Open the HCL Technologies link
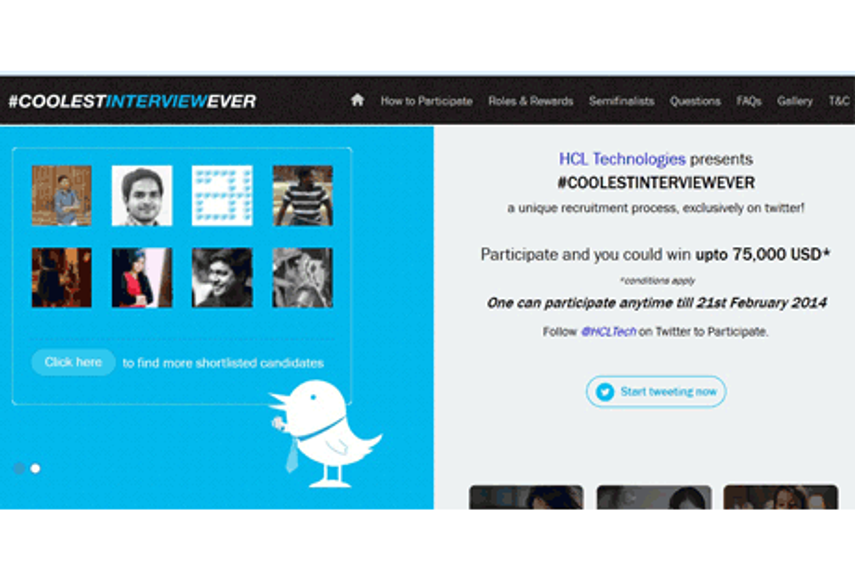 point(622,159)
